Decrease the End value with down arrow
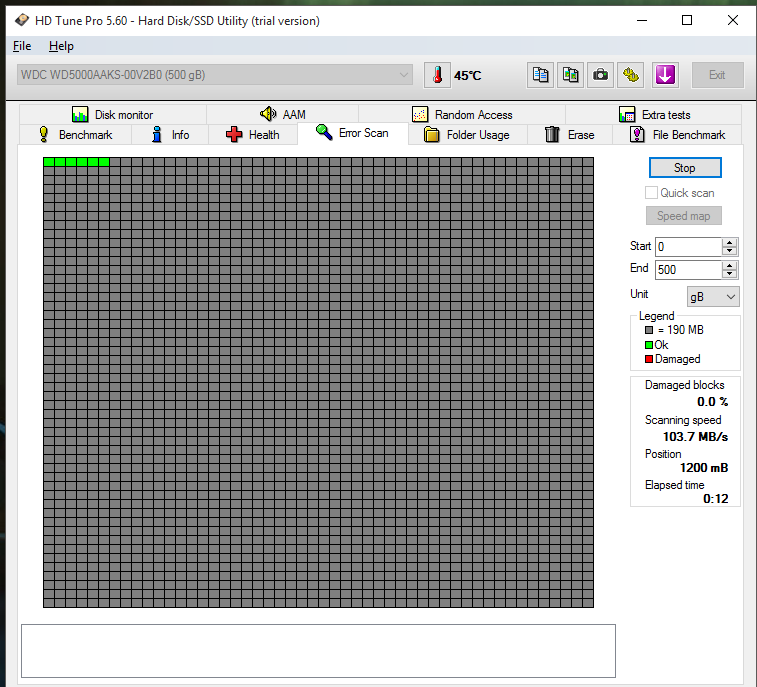The width and height of the screenshot is (757, 687). [x=730, y=274]
